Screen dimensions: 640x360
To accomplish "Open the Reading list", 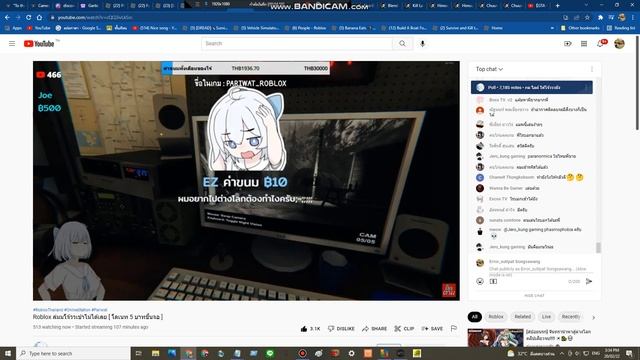I will pos(621,28).
